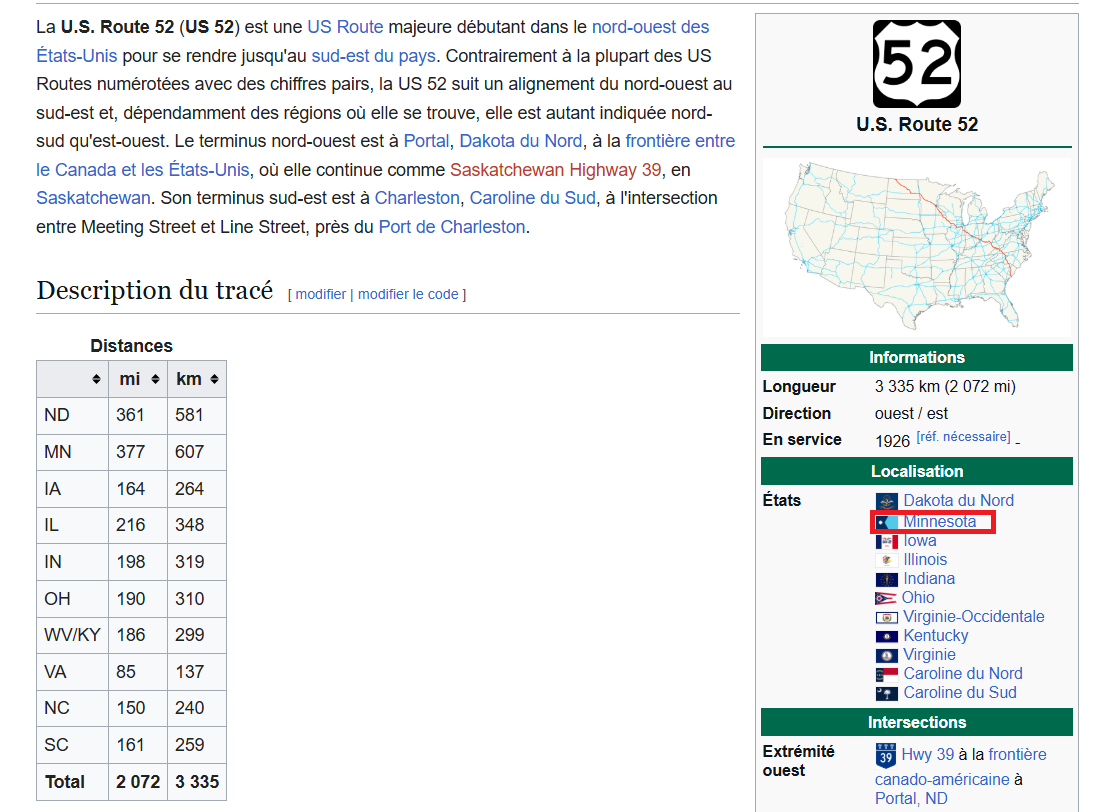Screen dimensions: 1106x812
Task: Follow the 'réf. nécessaire' superscript link
Action: 963,437
